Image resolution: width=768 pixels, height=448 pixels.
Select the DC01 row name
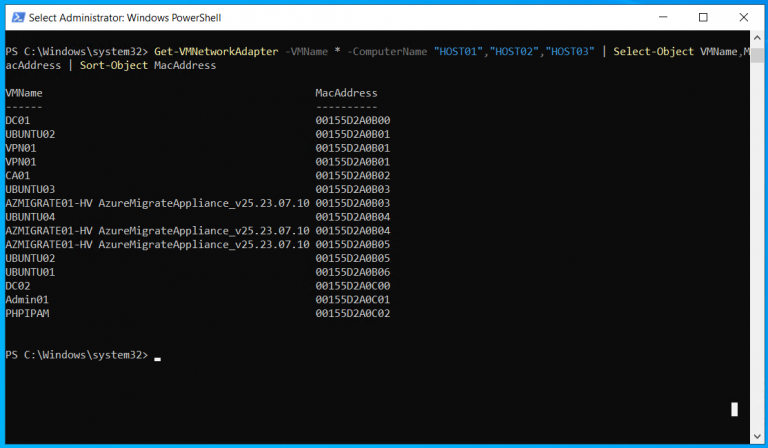[18, 120]
